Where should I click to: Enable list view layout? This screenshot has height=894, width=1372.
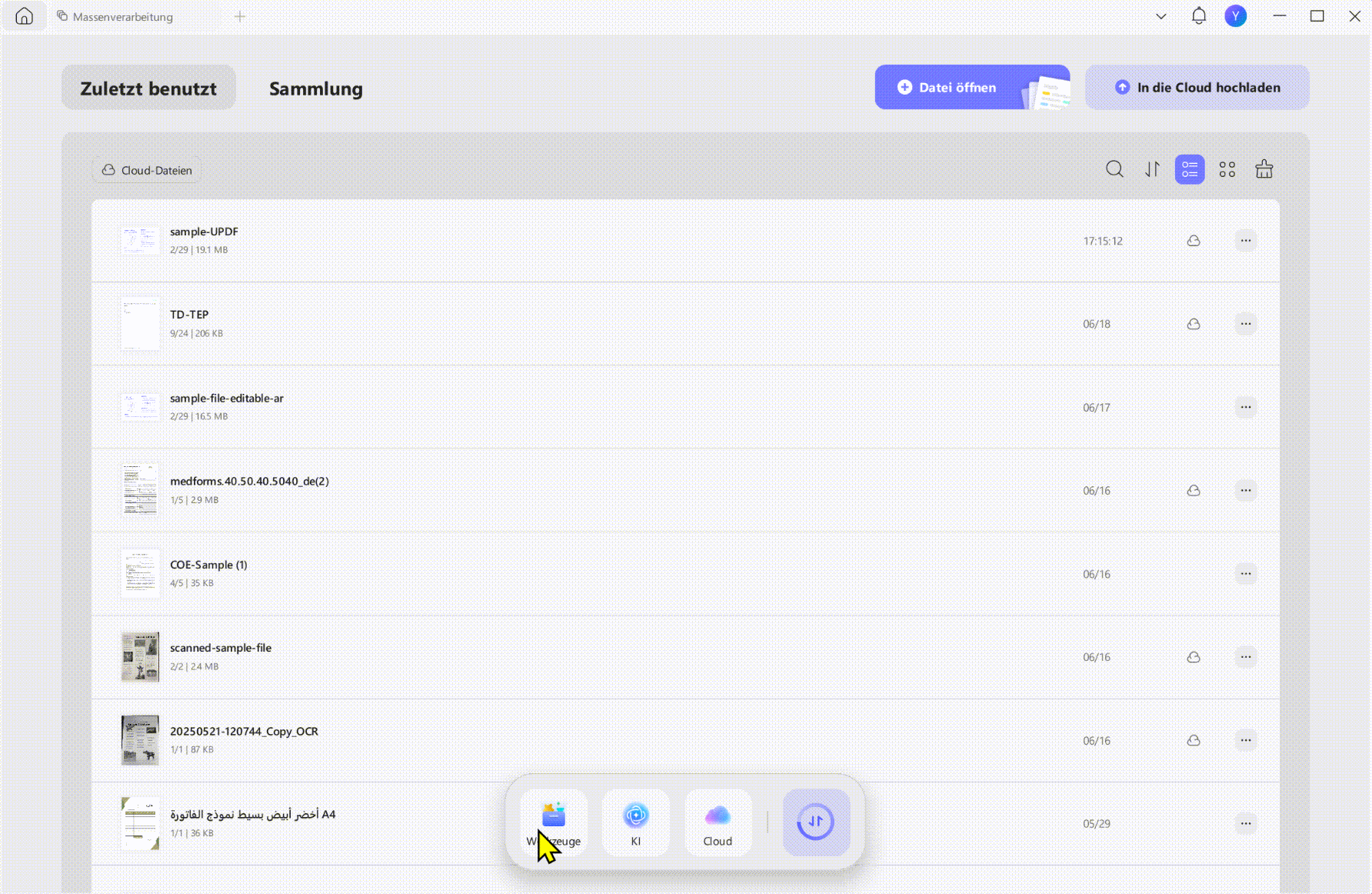tap(1190, 169)
